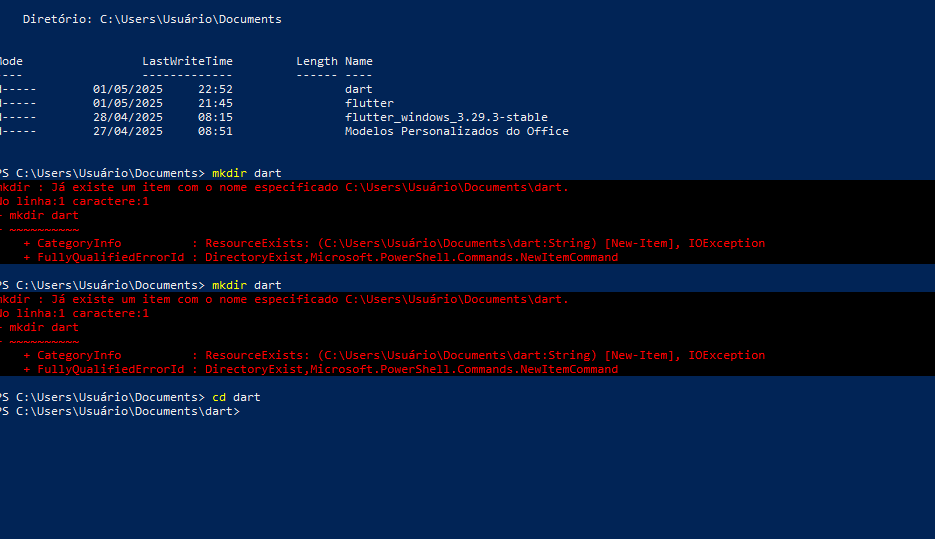
Task: Click the 'Name' column header
Action: (358, 61)
